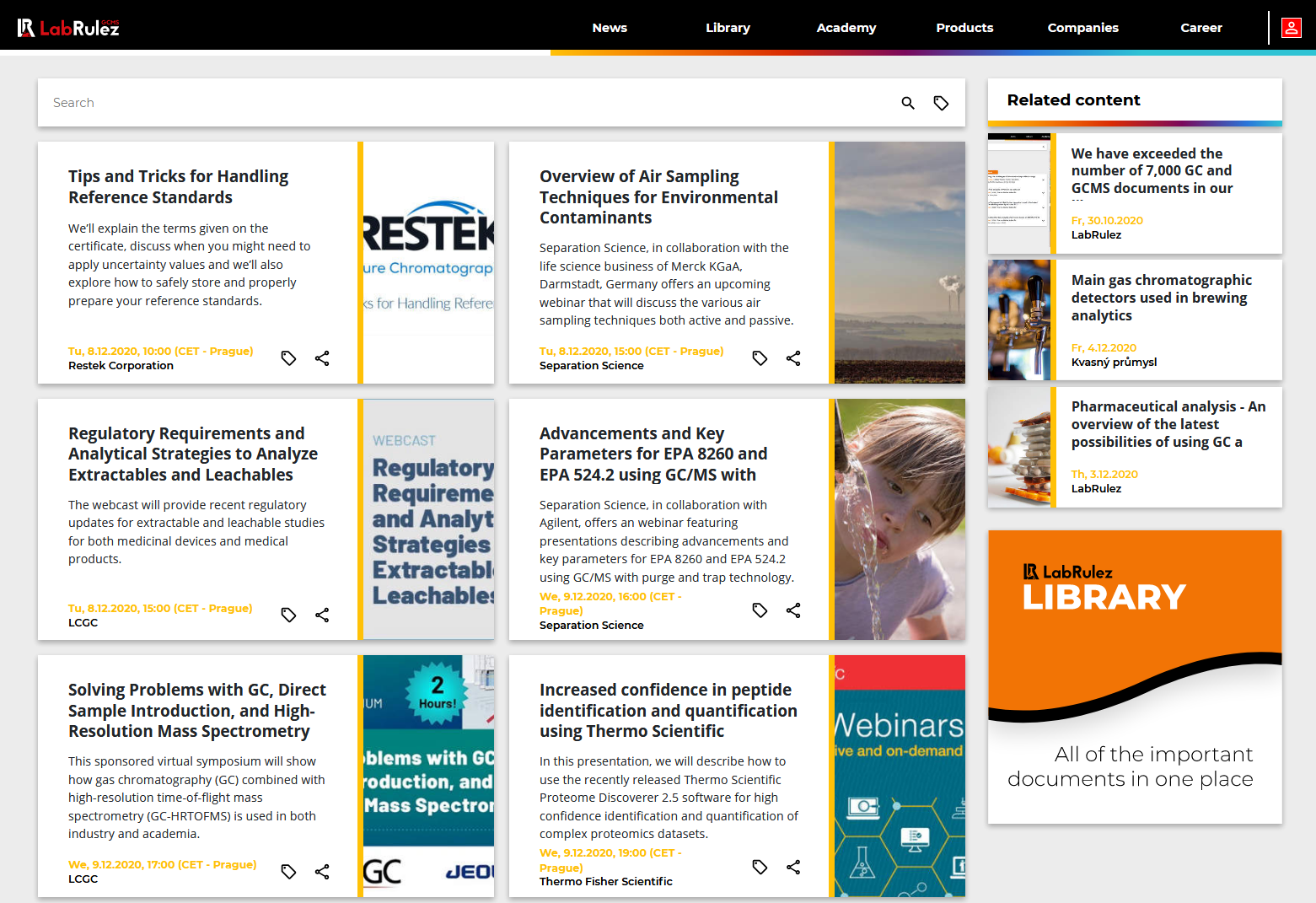The height and width of the screenshot is (903, 1316).
Task: Open Regulatory Requirements and Analytical Strategies title
Action: pos(193,454)
